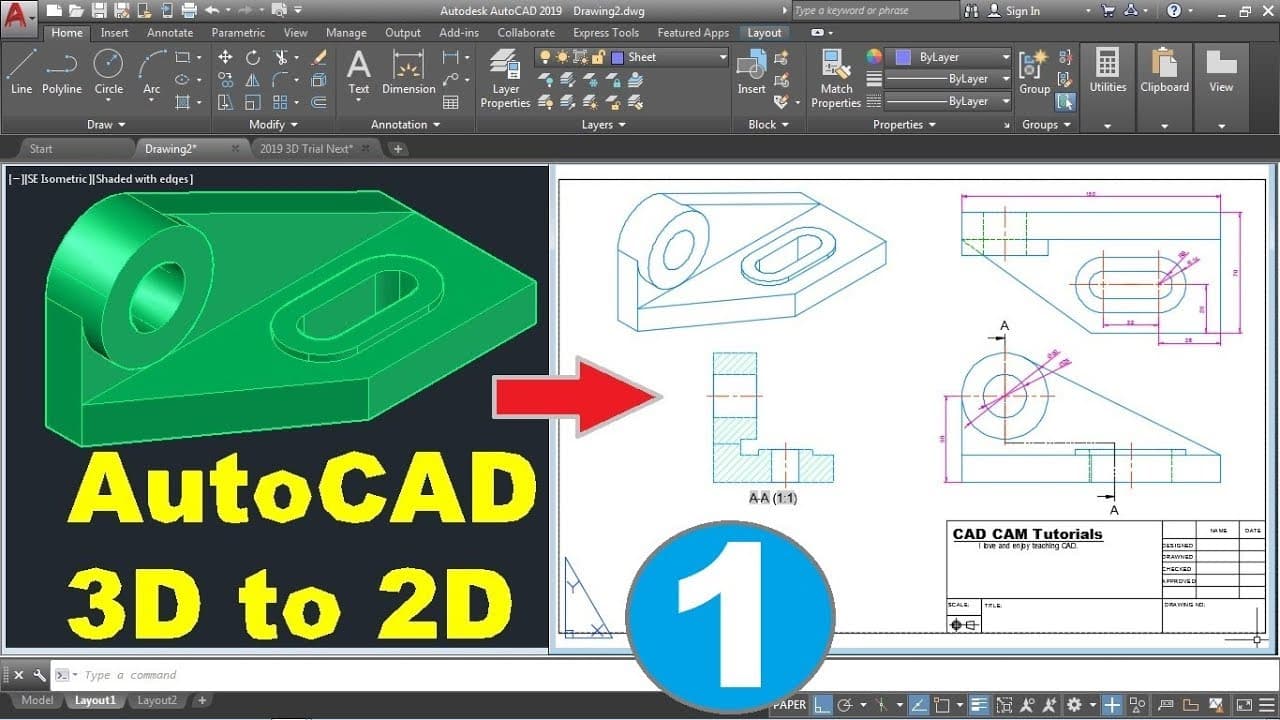Switch to the Layout2 tab
1280x720 pixels.
[157, 701]
